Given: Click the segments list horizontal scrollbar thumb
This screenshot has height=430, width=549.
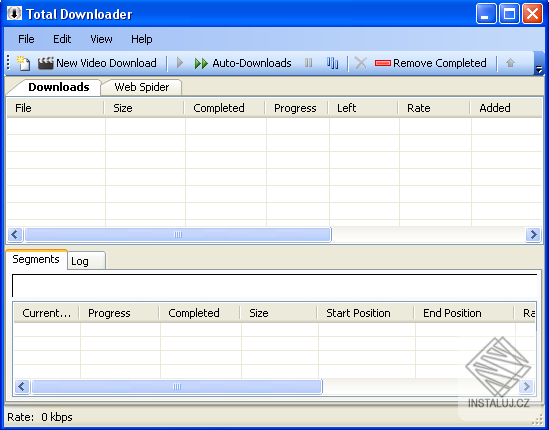Looking at the screenshot, I should point(177,387).
